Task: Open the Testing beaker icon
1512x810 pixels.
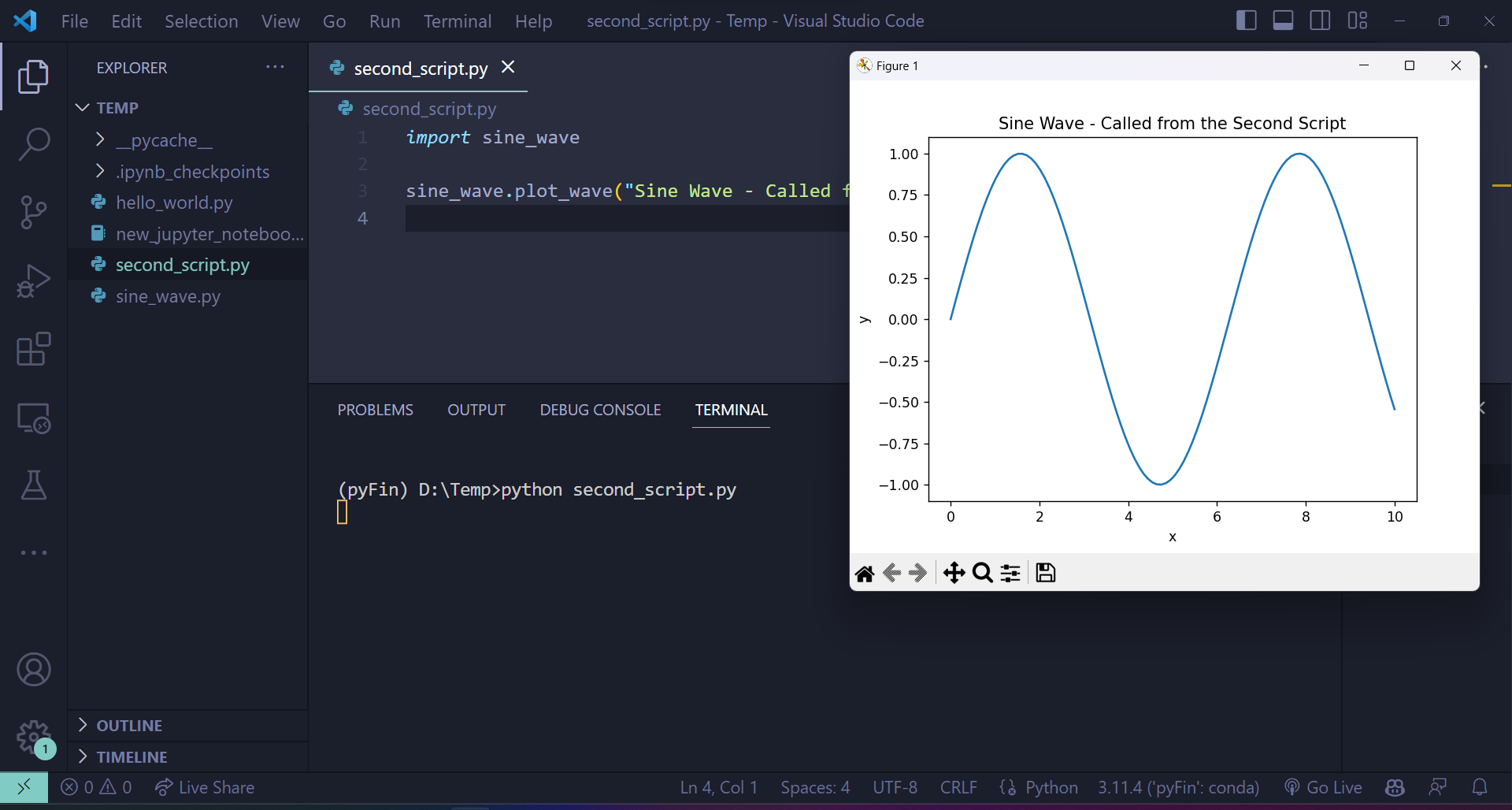Action: click(33, 485)
